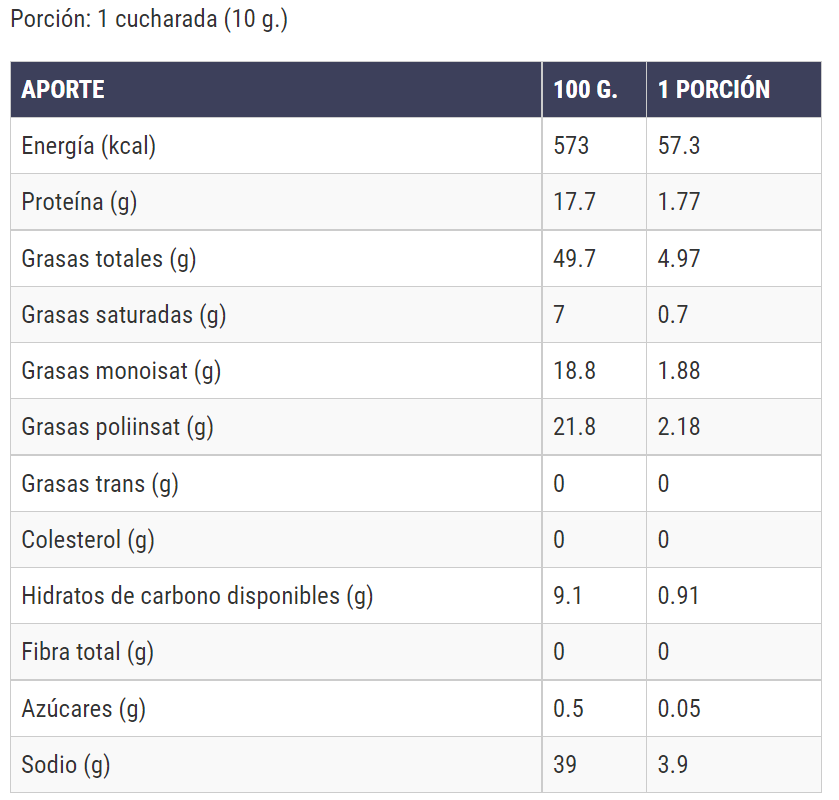Click the 4.97 total fat portion value
Image resolution: width=839 pixels, height=800 pixels.
click(678, 259)
